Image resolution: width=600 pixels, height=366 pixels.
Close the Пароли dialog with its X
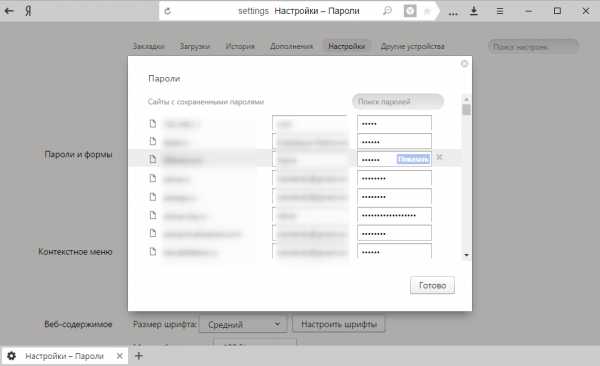click(x=464, y=64)
